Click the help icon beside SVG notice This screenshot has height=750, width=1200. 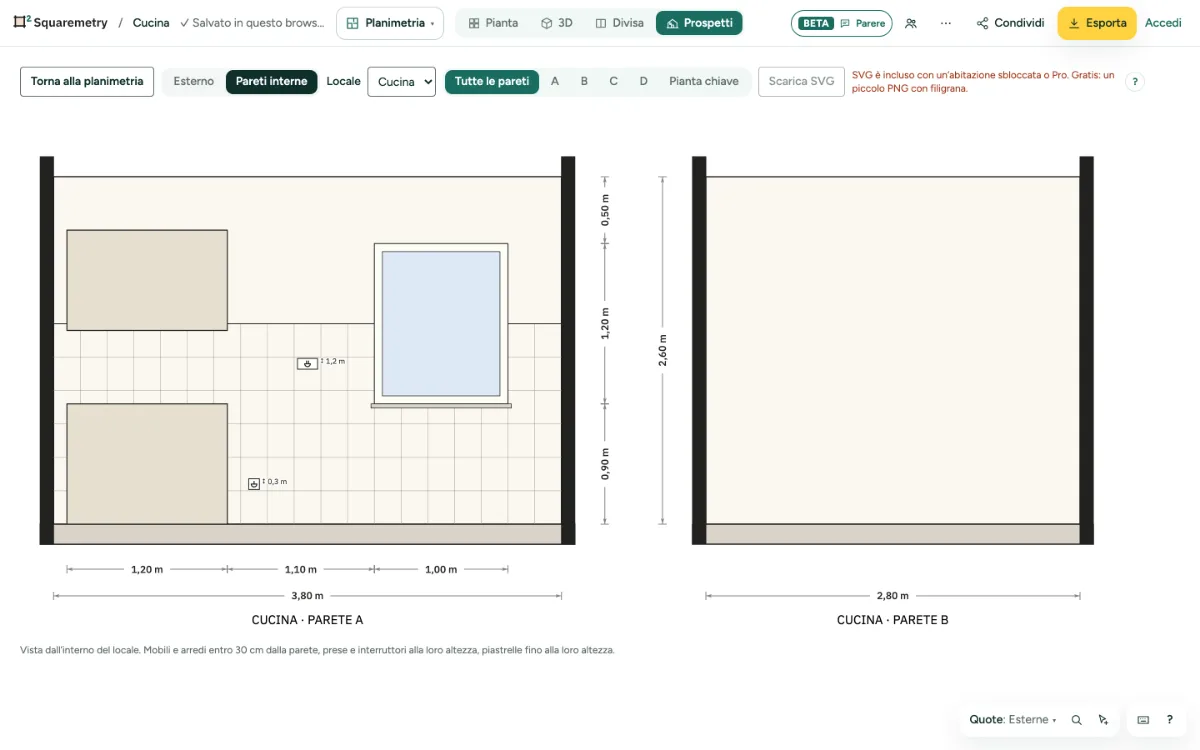(1134, 82)
